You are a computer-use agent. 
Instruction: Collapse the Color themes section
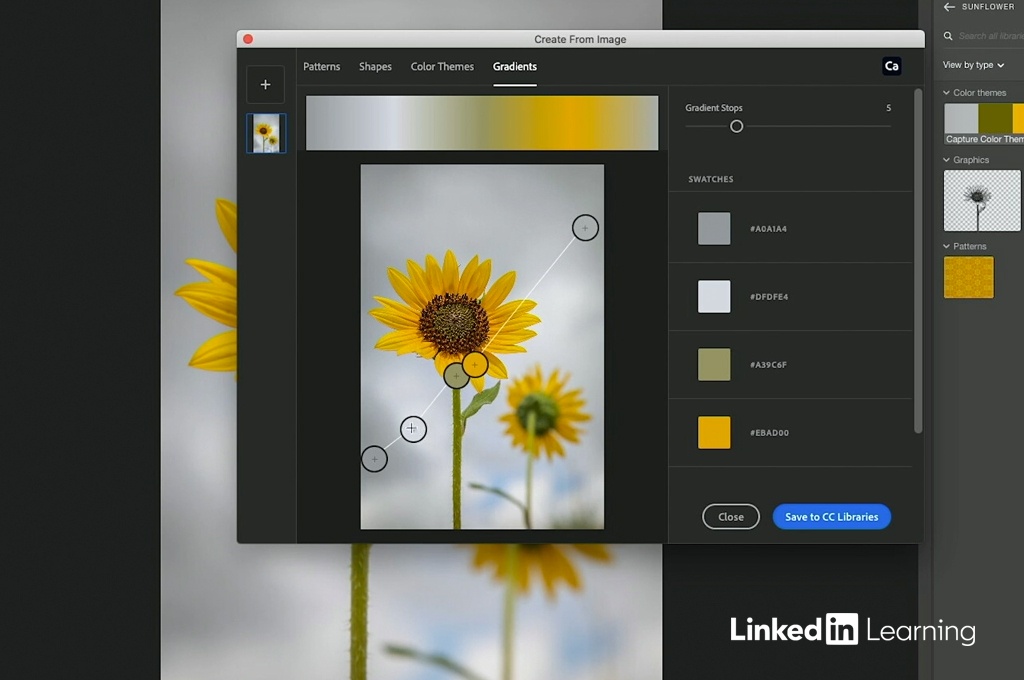click(947, 93)
